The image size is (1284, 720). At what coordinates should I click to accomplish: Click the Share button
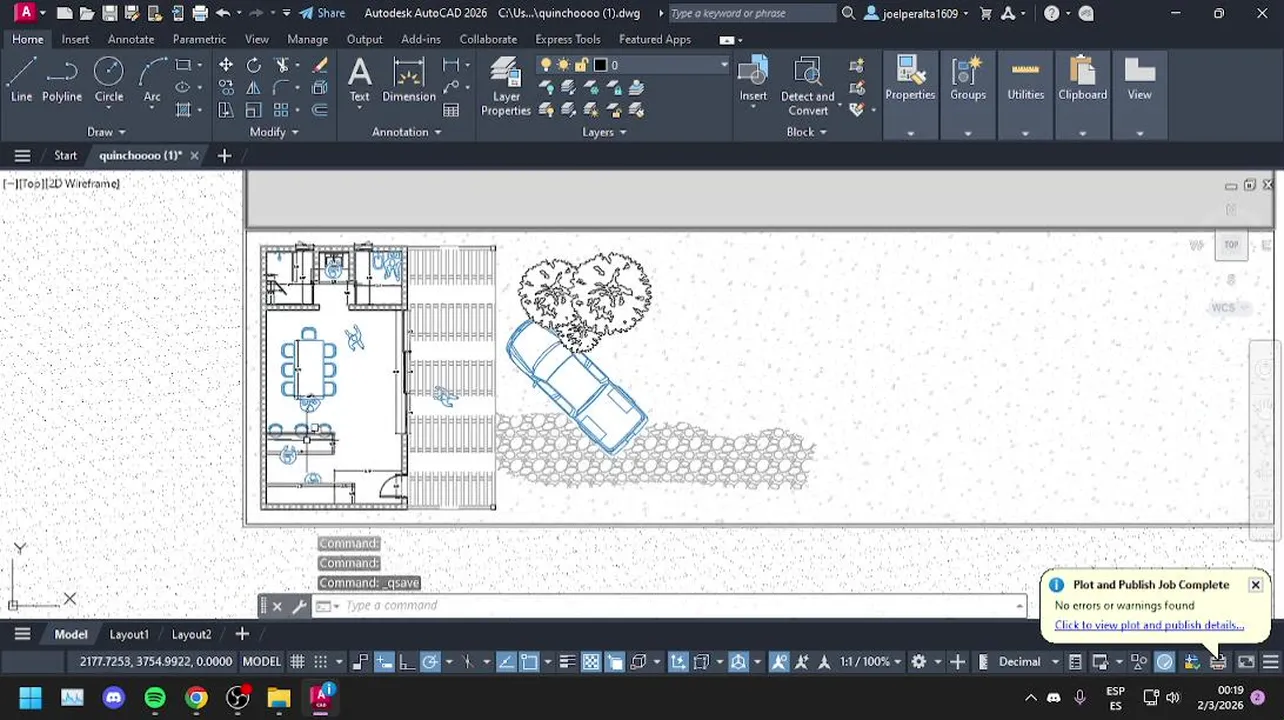point(322,13)
